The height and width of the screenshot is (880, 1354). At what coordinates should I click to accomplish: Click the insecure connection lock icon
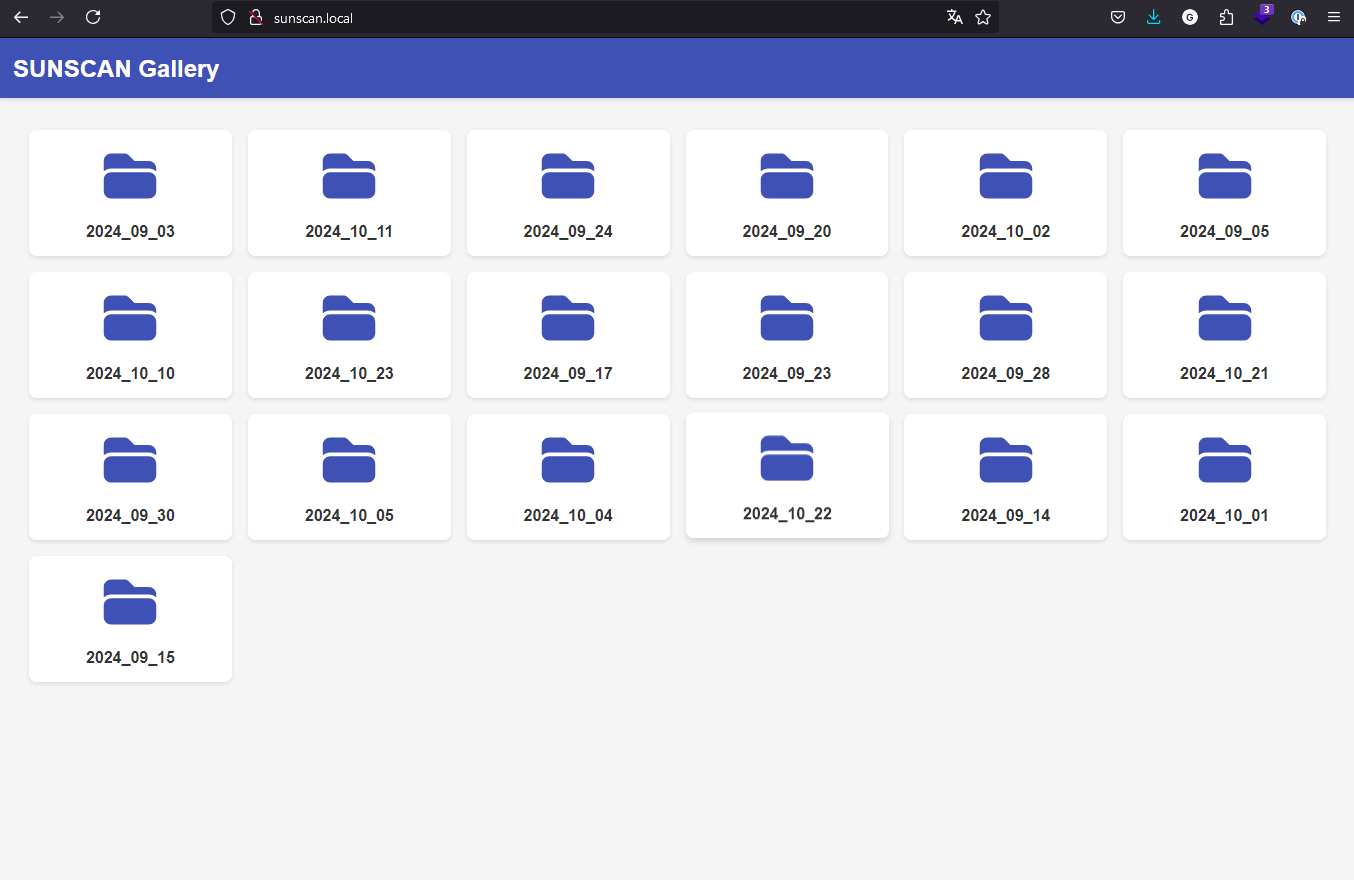tap(255, 17)
